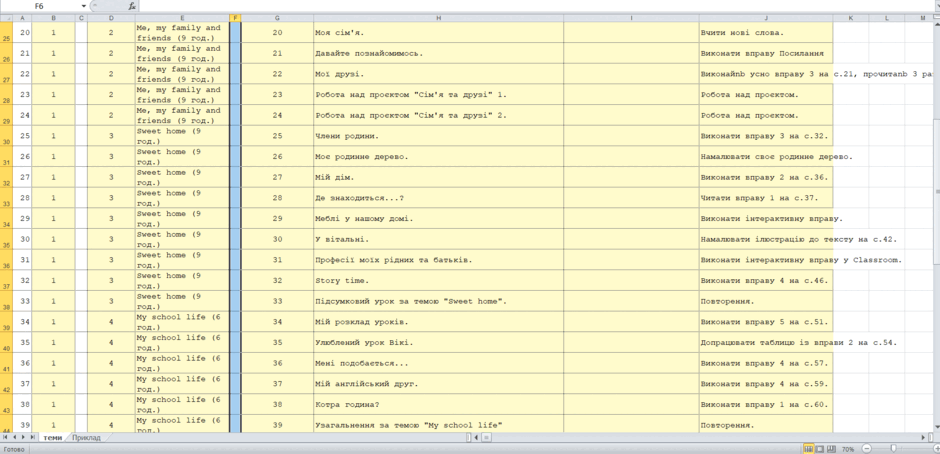Viewport: 940px width, 454px height.
Task: Click cell 'Моє родинне дерево.'
Action: click(x=438, y=157)
